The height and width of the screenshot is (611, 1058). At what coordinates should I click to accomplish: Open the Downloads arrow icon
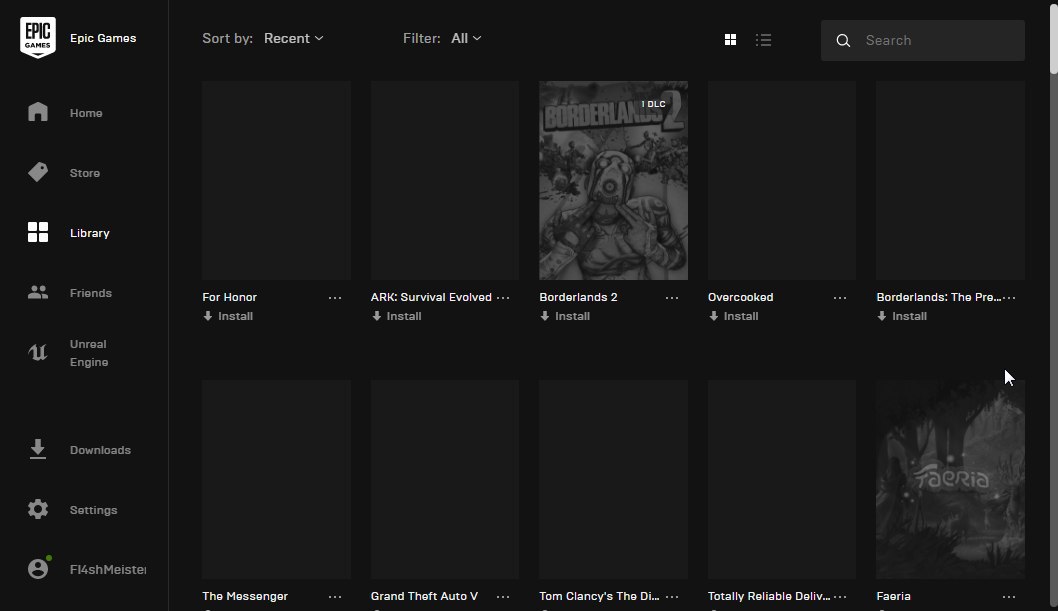click(38, 449)
